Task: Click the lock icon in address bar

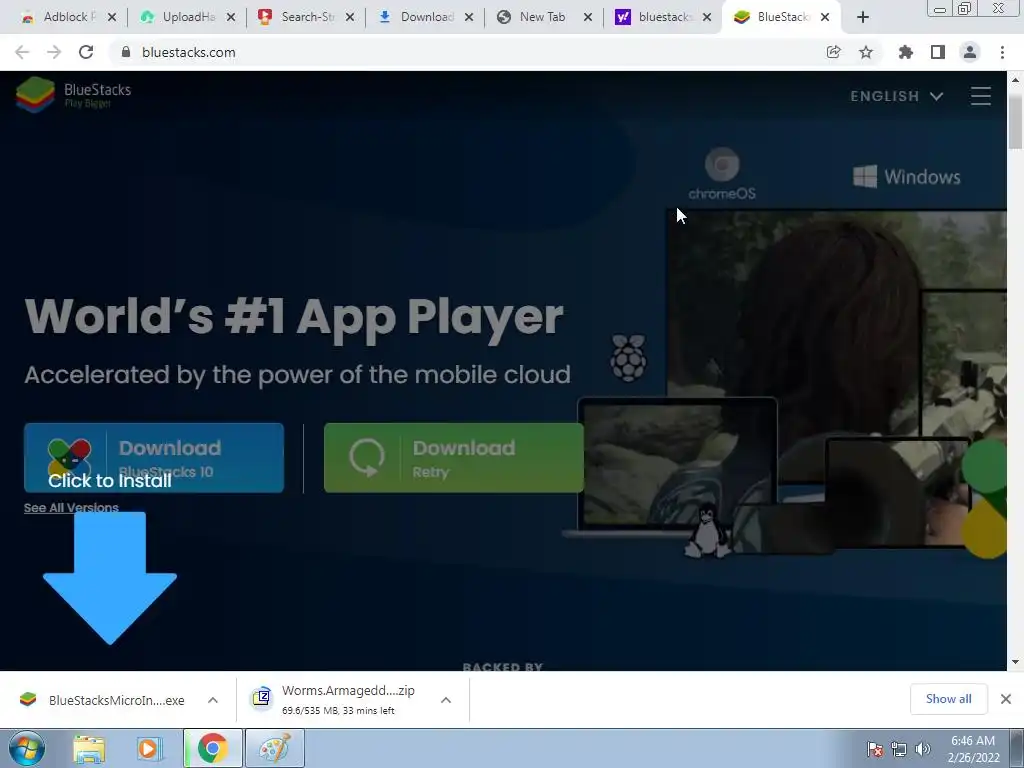Action: [126, 52]
